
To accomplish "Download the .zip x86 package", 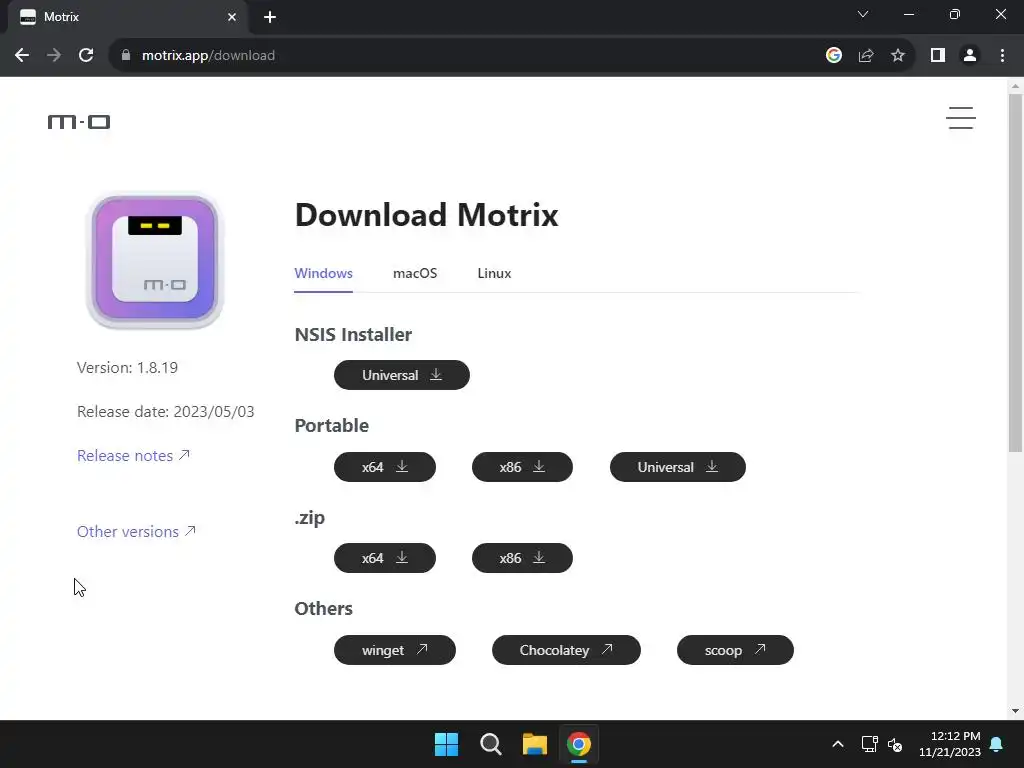I will (x=522, y=558).
